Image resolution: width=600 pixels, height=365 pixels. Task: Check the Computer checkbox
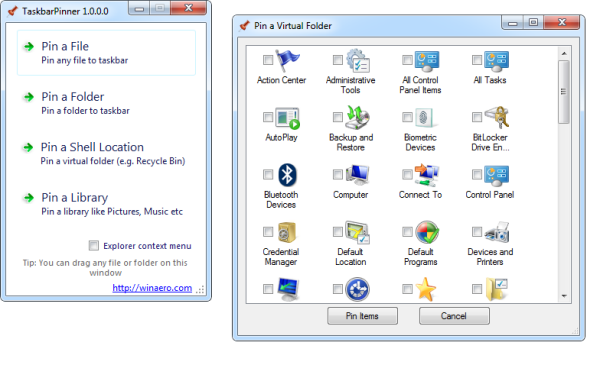(x=338, y=174)
